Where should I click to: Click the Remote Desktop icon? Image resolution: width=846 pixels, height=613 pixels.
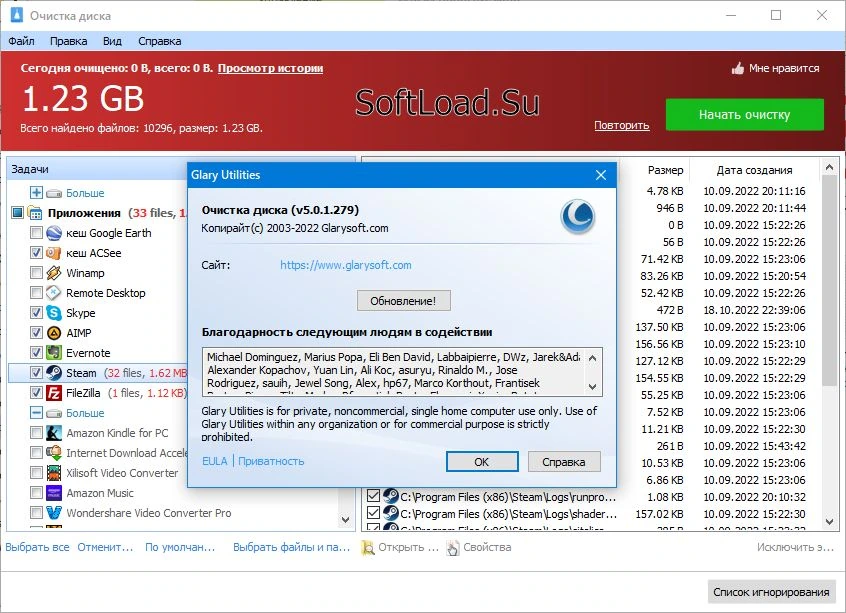click(53, 293)
